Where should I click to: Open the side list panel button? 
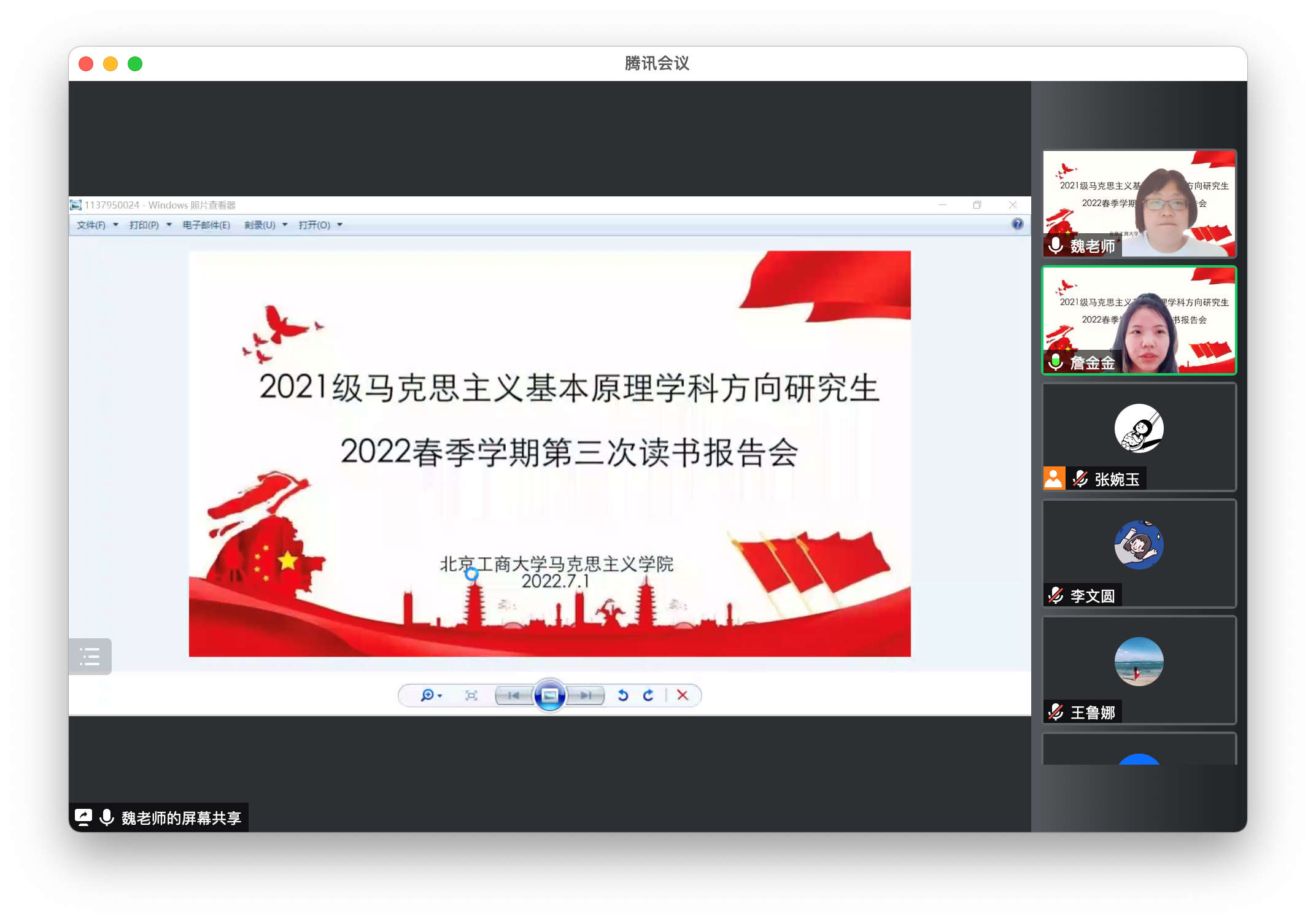click(x=90, y=657)
